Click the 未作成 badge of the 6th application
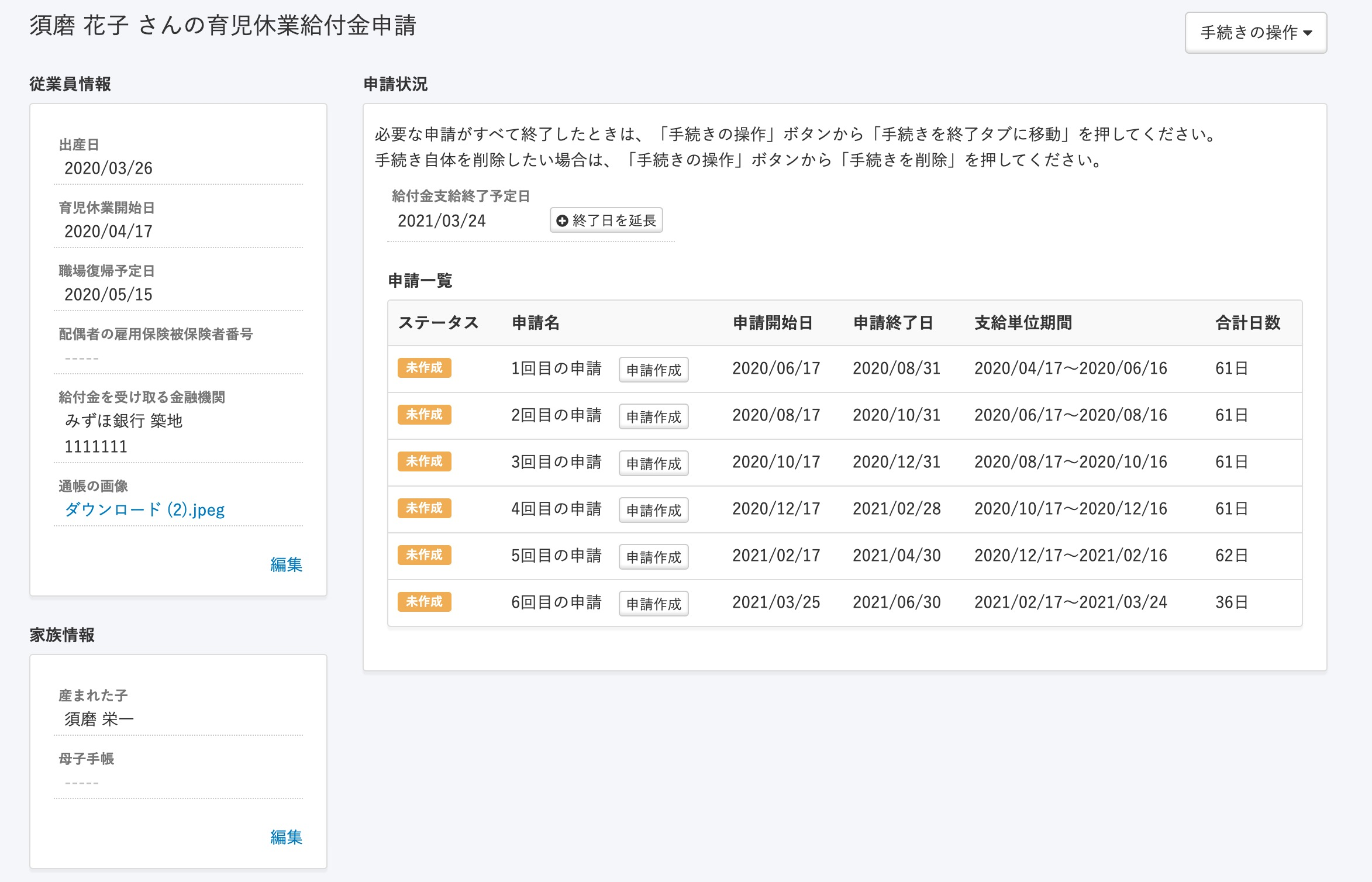Viewport: 1372px width, 882px height. click(424, 602)
